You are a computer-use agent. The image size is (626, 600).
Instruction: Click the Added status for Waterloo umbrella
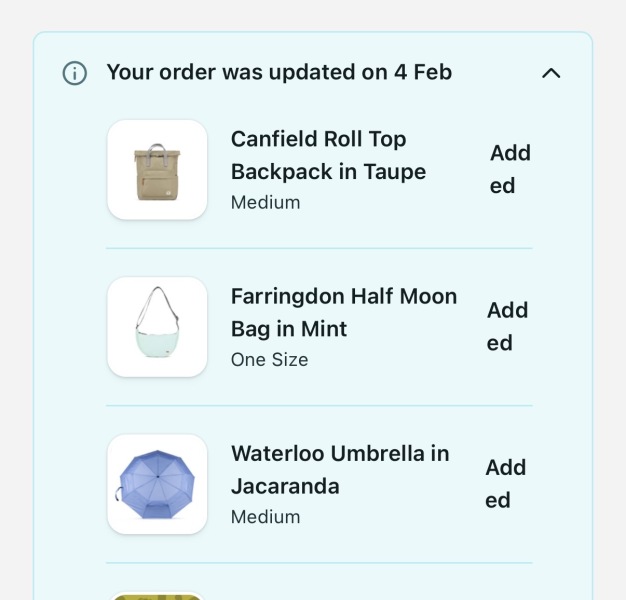[505, 483]
